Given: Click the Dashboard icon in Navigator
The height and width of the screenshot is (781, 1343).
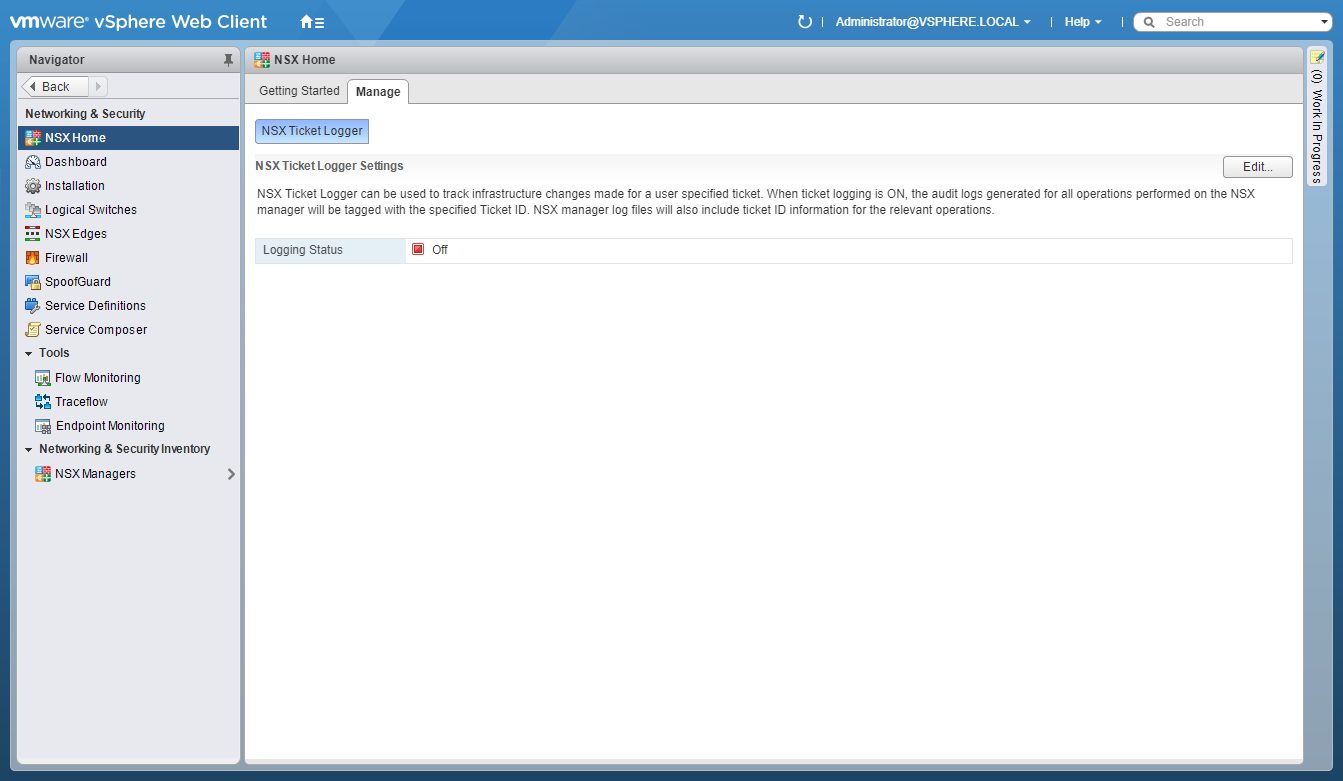Looking at the screenshot, I should tap(33, 162).
